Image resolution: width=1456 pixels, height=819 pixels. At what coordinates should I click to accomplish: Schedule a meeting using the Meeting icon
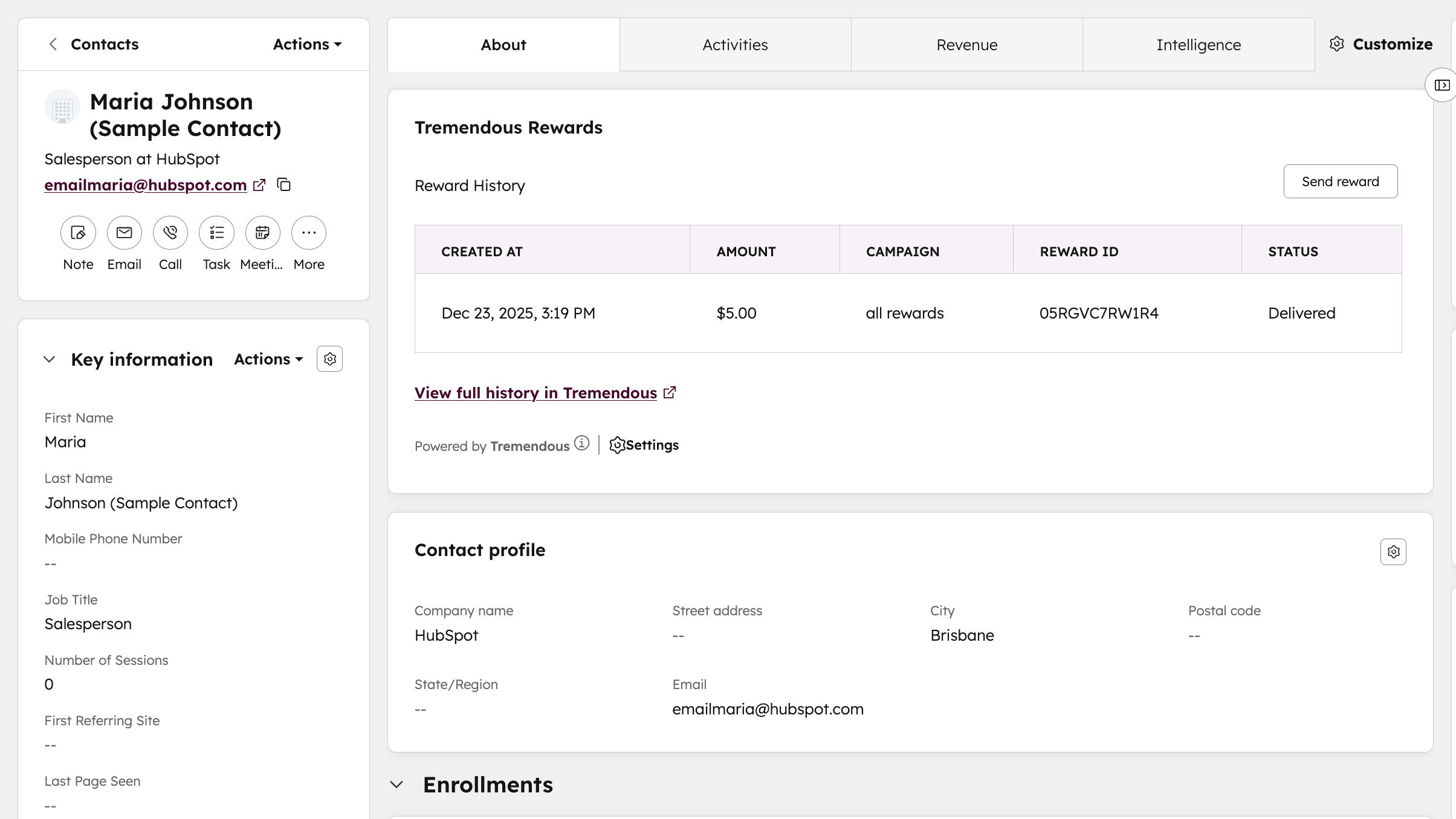[x=262, y=233]
